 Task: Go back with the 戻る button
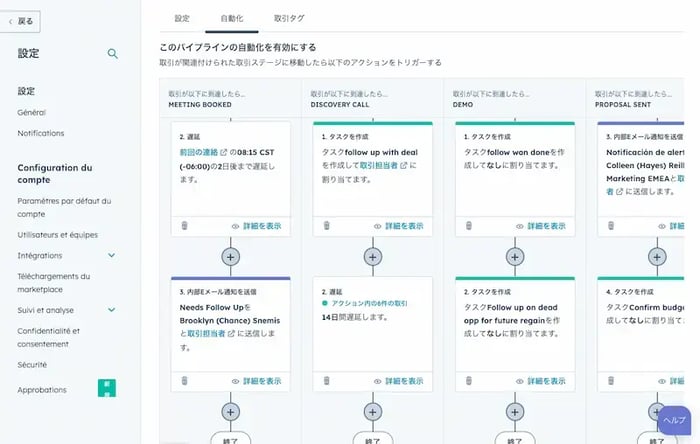pos(21,21)
